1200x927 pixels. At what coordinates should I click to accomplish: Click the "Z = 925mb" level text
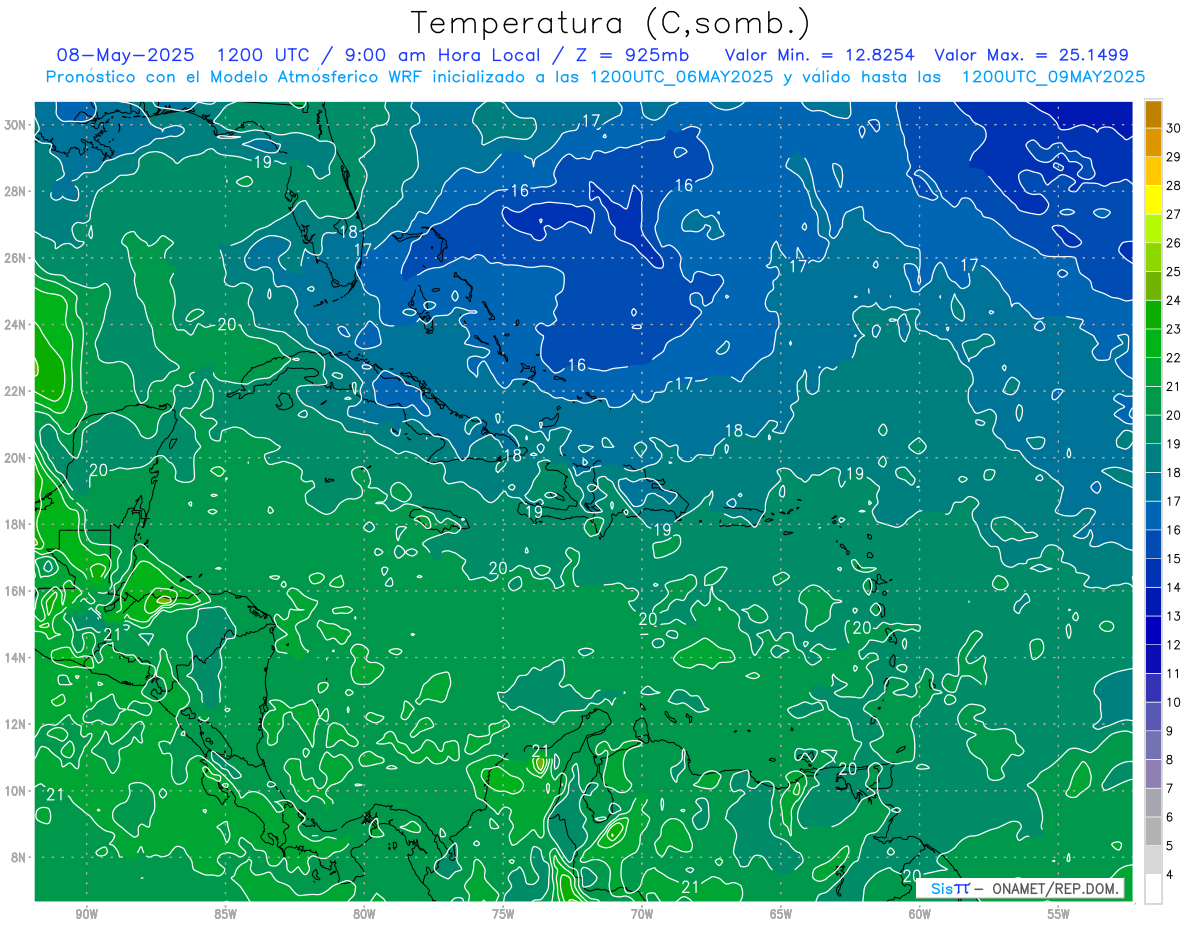coord(635,55)
